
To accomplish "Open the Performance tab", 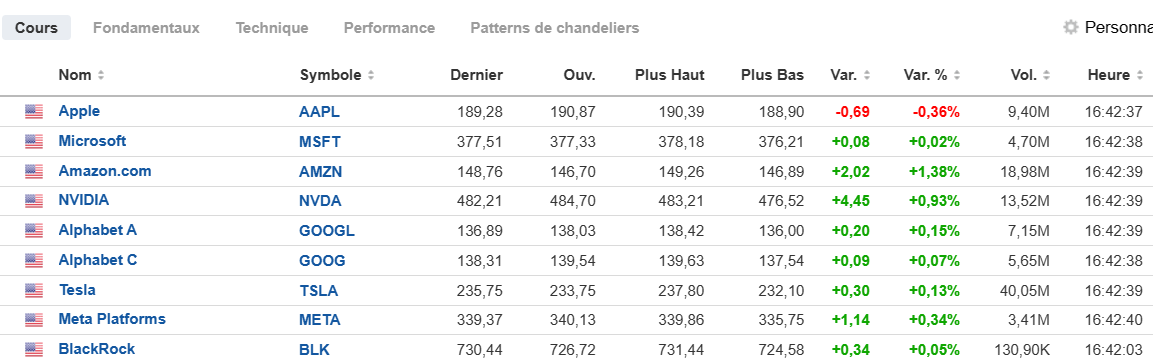I will 390,28.
